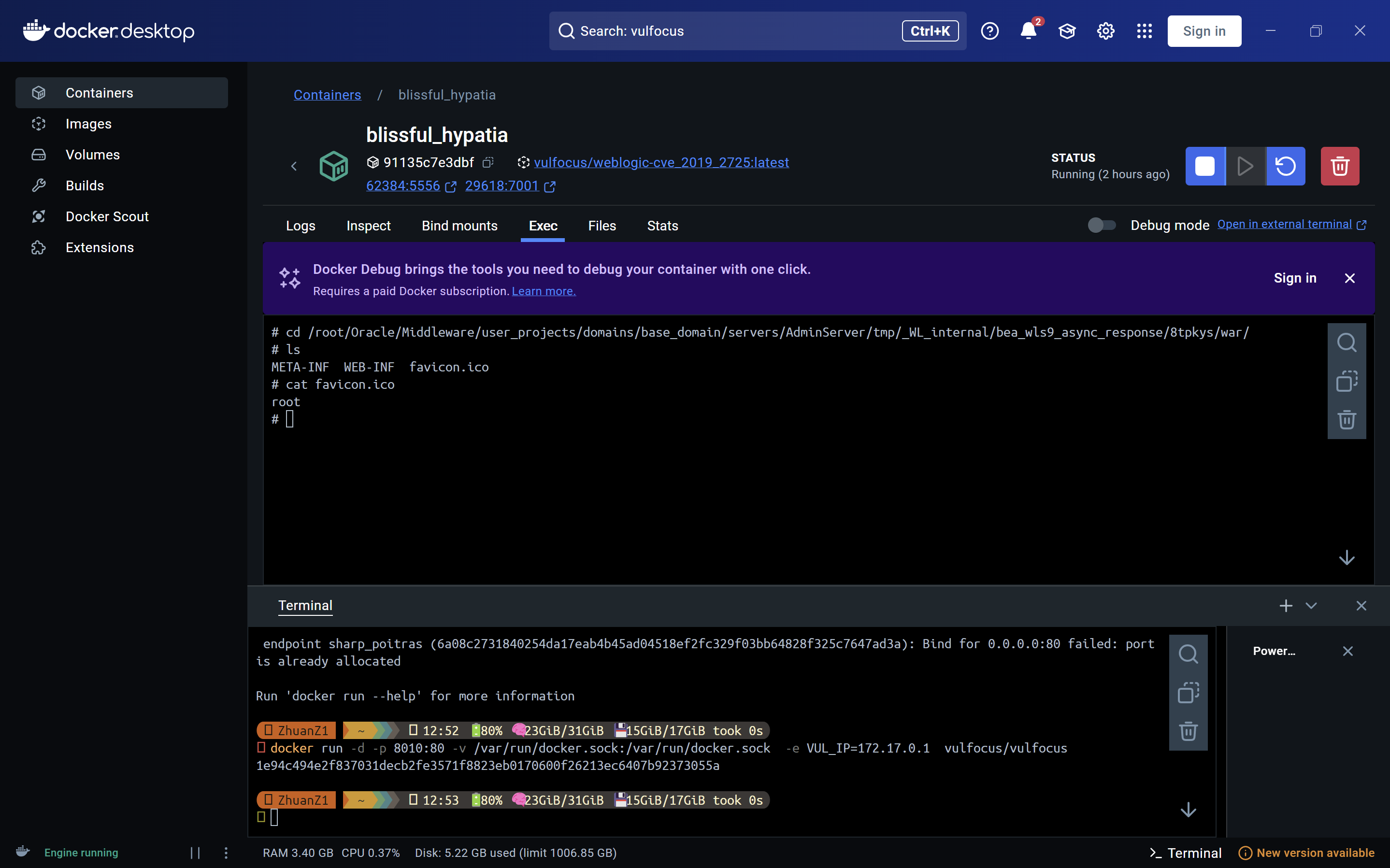The width and height of the screenshot is (1390, 868).
Task: Clear the bottom terminal with trash icon
Action: coord(1189,731)
